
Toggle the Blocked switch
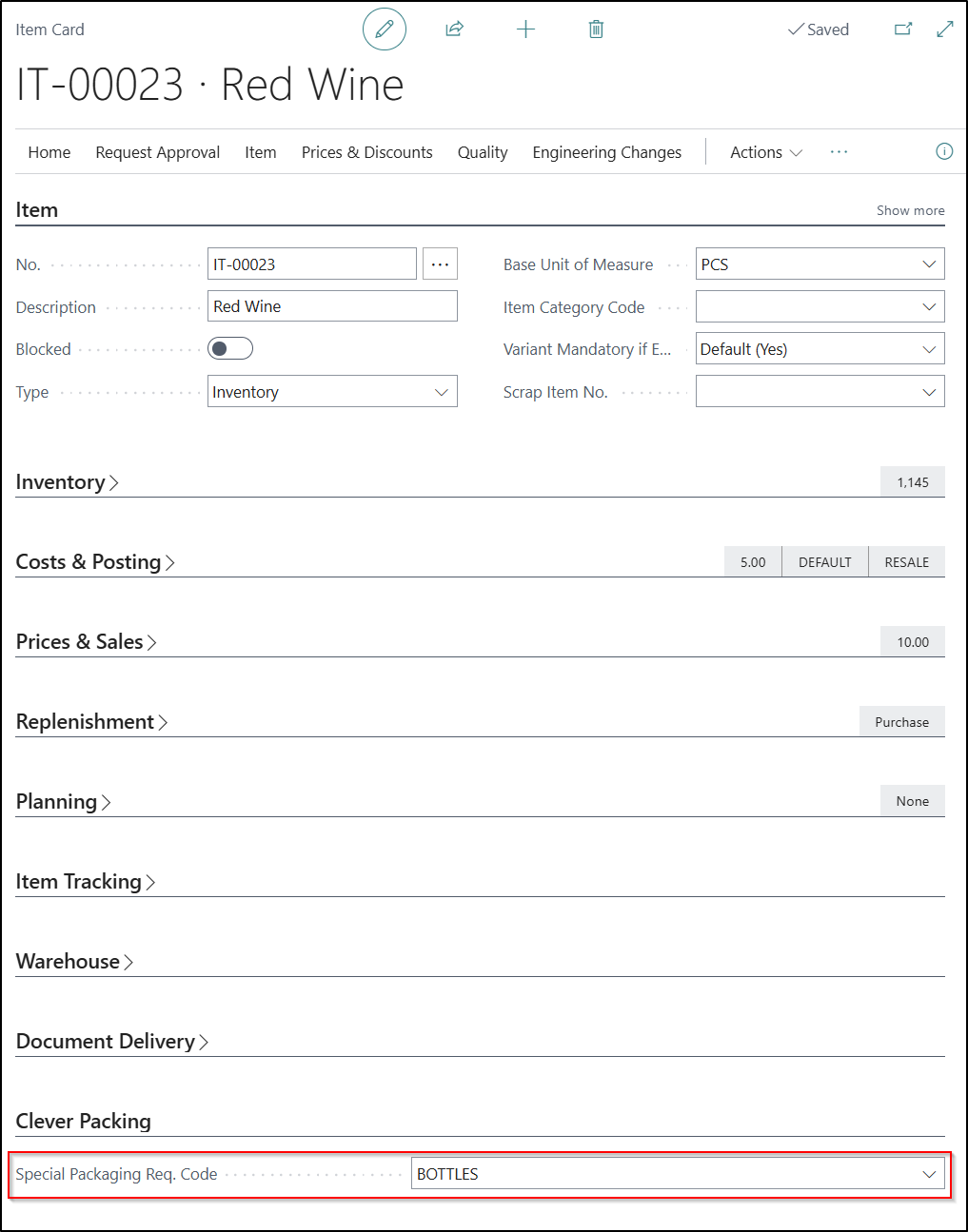(x=230, y=349)
